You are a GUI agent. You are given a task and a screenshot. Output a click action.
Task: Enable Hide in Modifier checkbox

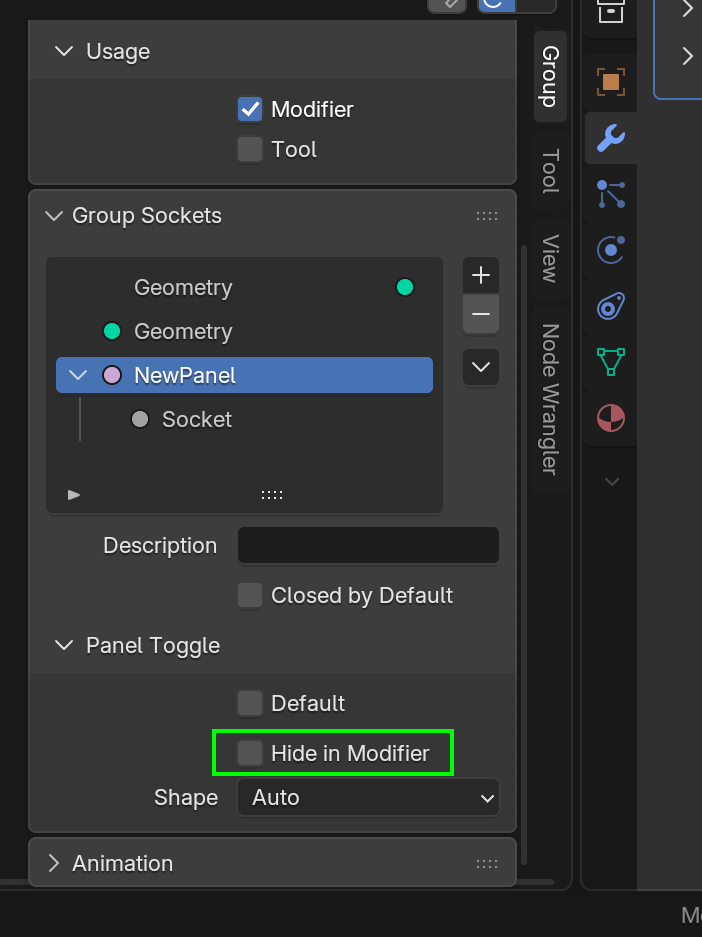[x=250, y=753]
